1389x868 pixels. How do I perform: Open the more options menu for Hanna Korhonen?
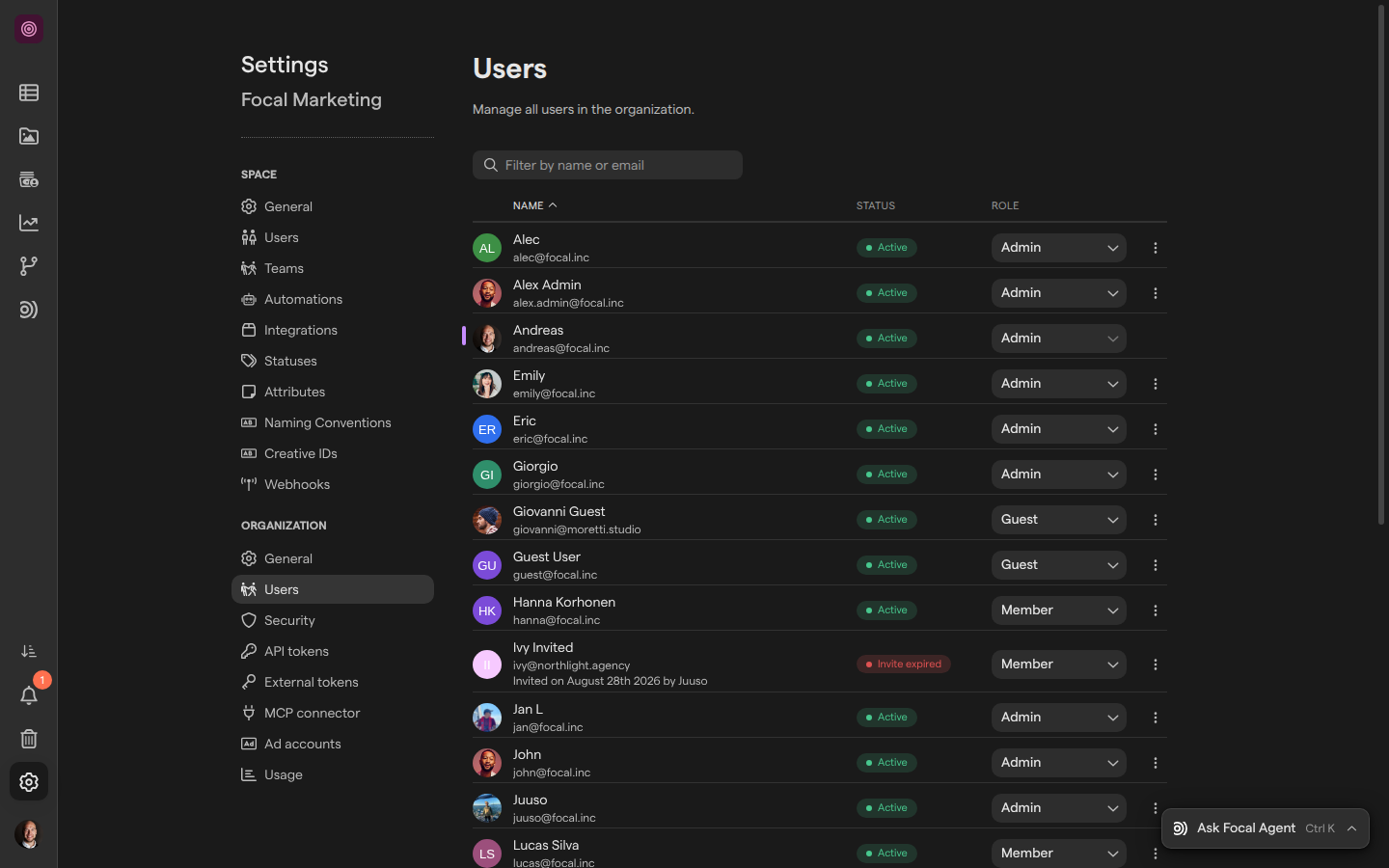pos(1156,610)
